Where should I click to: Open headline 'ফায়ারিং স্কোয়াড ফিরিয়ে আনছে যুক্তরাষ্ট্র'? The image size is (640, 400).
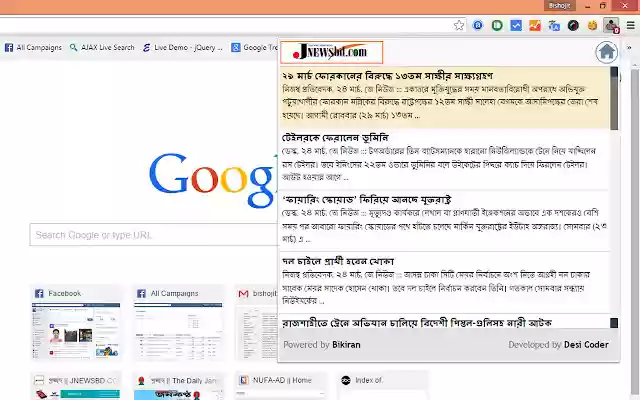[x=366, y=200]
